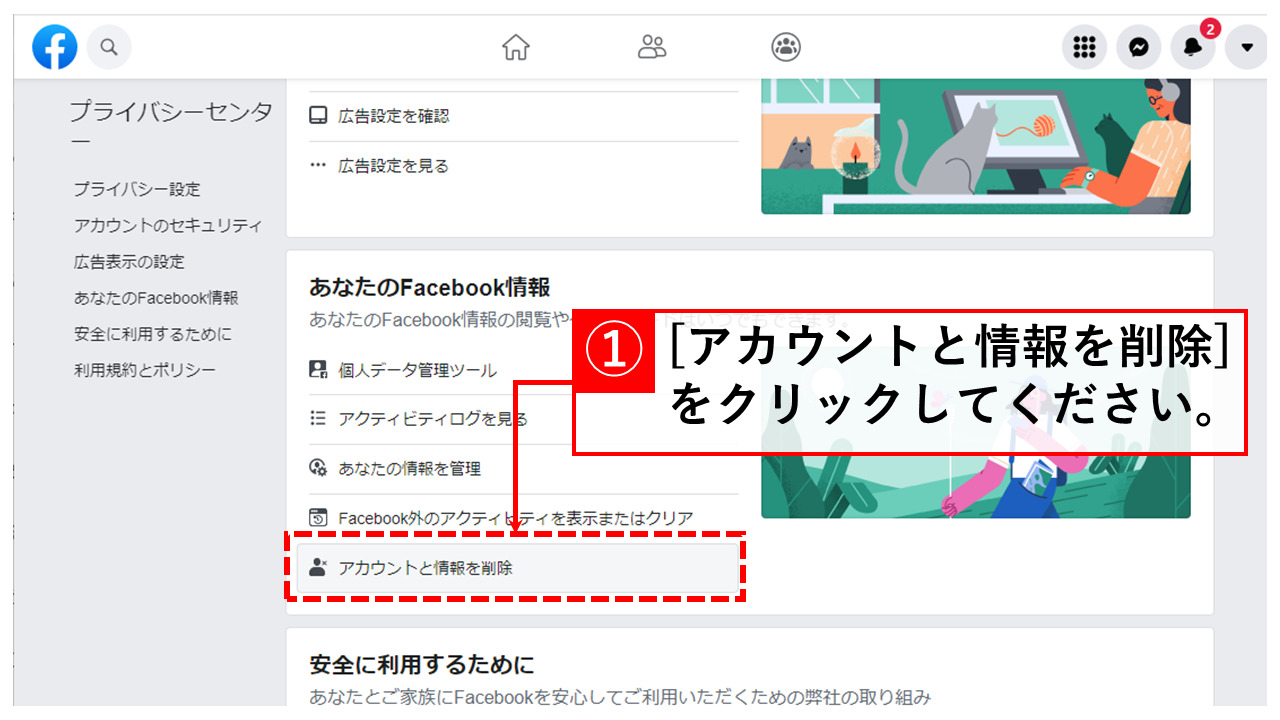Select アカウントのセキュリティ in the sidebar
Image resolution: width=1280 pixels, height=720 pixels.
point(168,225)
